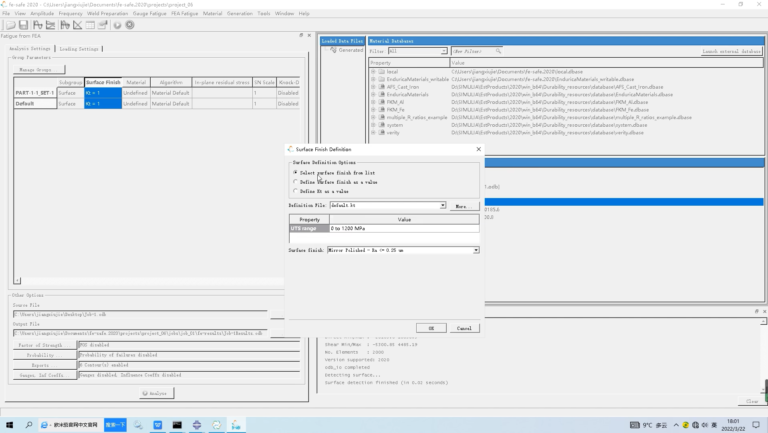Click the message log vertical scrollbar

pos(764,355)
